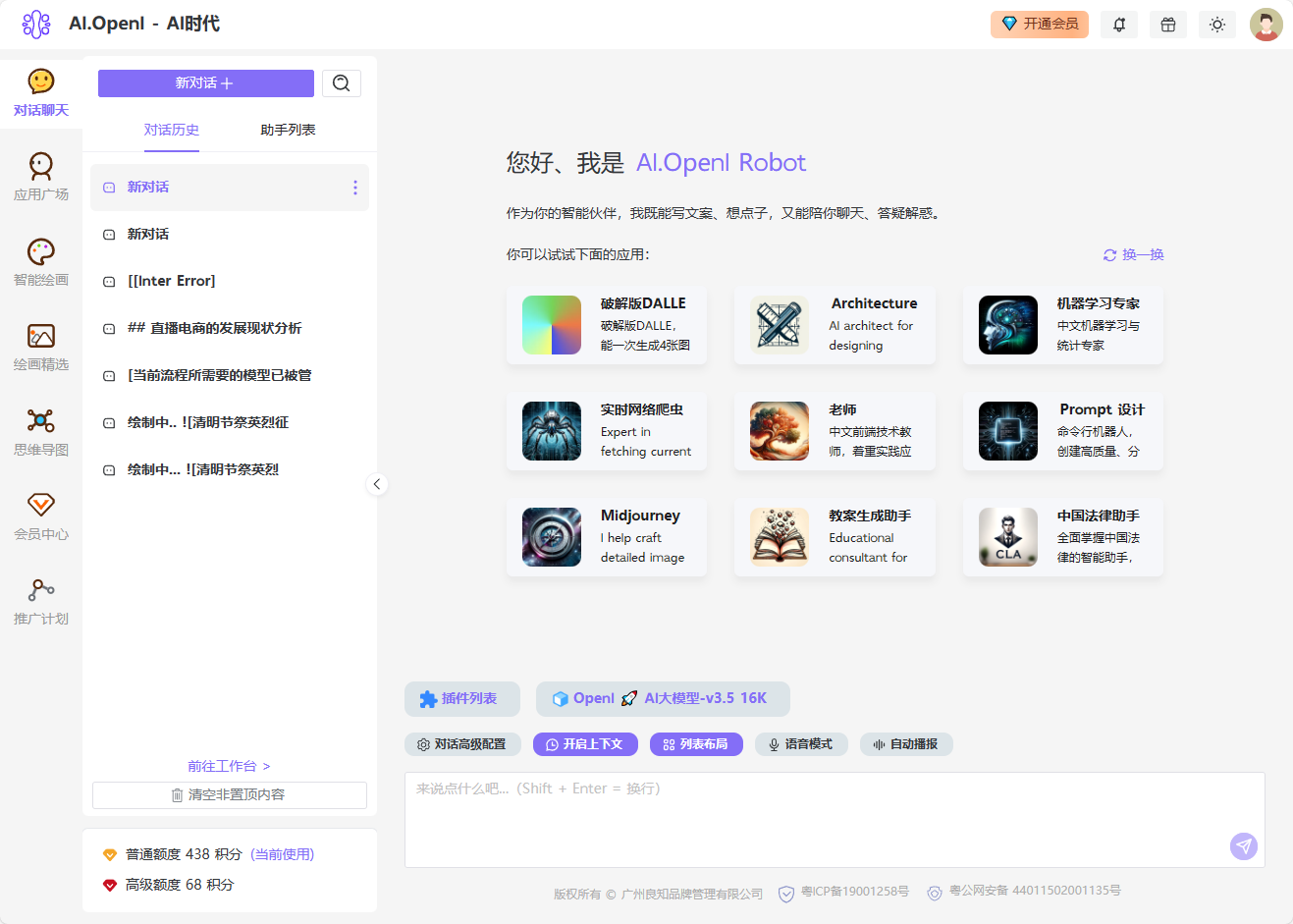Open the [当前流程所需要的模型已被管 conversation

230,375
